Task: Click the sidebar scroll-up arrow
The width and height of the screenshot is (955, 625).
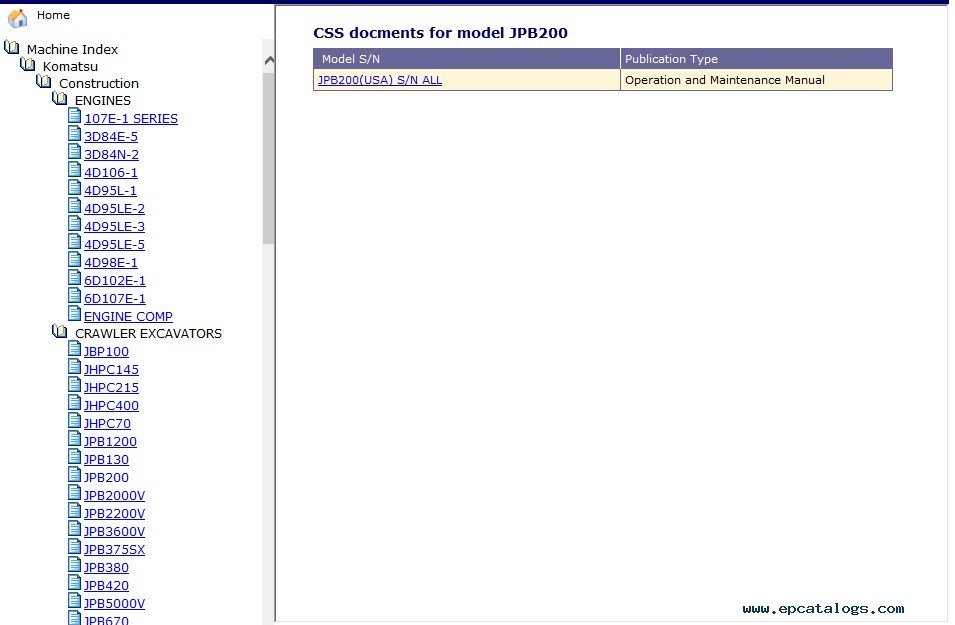Action: (x=269, y=60)
